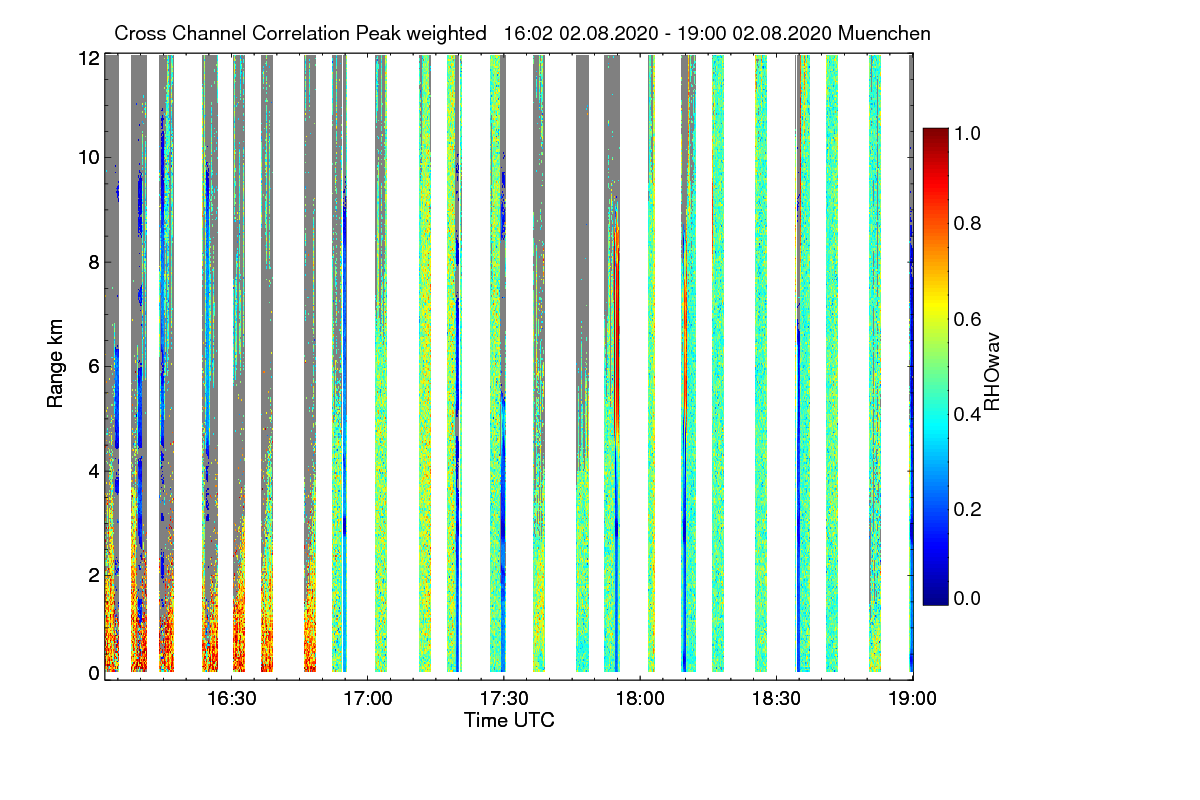The width and height of the screenshot is (1200, 800).
Task: Click the 2 km range tick label
Action: pyautogui.click(x=93, y=575)
